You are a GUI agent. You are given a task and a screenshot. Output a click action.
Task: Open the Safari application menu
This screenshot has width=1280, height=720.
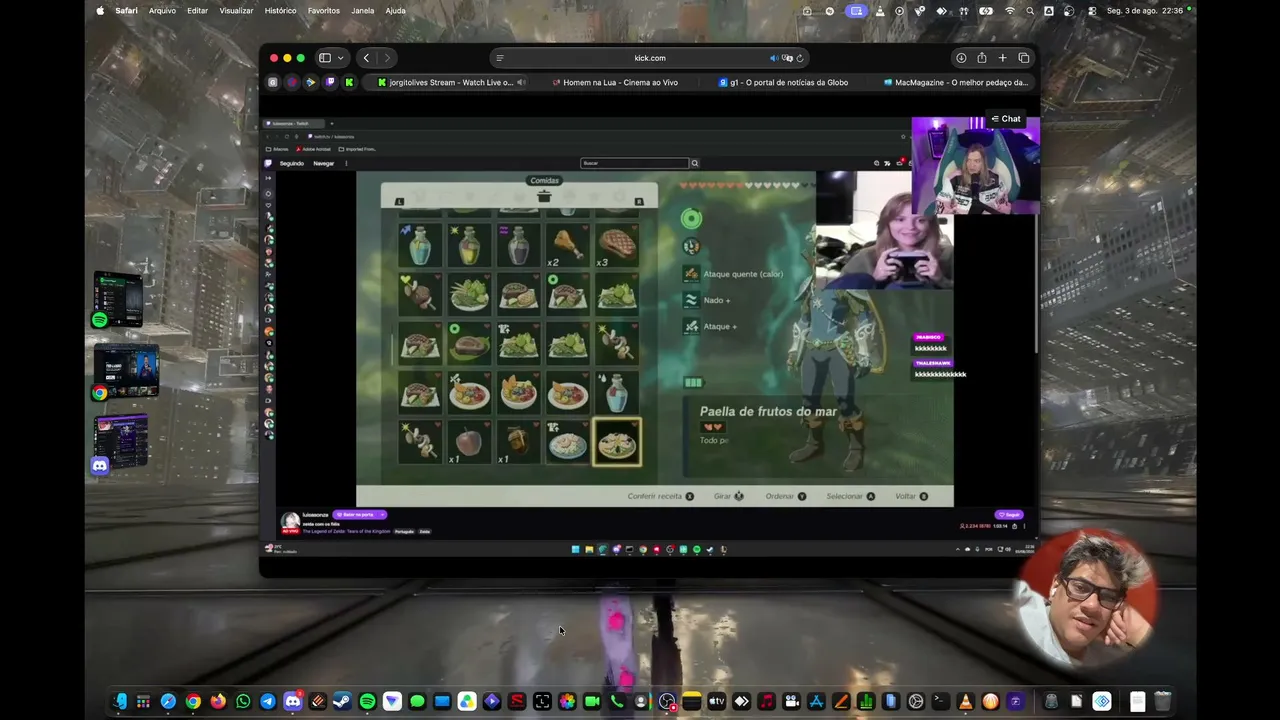point(126,11)
